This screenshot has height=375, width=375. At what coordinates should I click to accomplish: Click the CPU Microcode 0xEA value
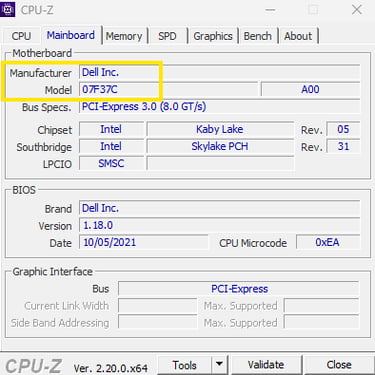pyautogui.click(x=328, y=242)
